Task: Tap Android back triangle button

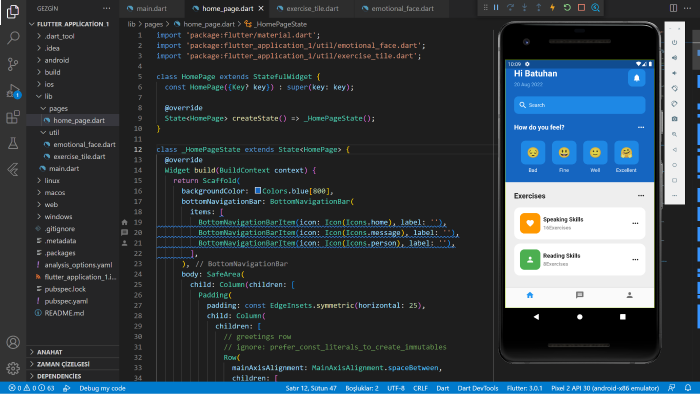Action: point(536,317)
